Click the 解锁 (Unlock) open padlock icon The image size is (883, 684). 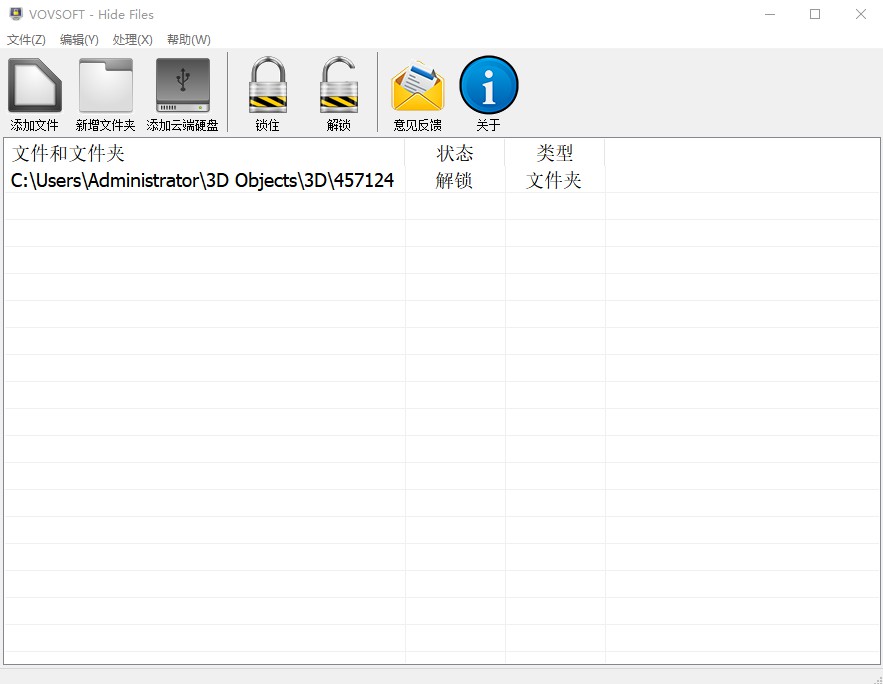pyautogui.click(x=338, y=84)
